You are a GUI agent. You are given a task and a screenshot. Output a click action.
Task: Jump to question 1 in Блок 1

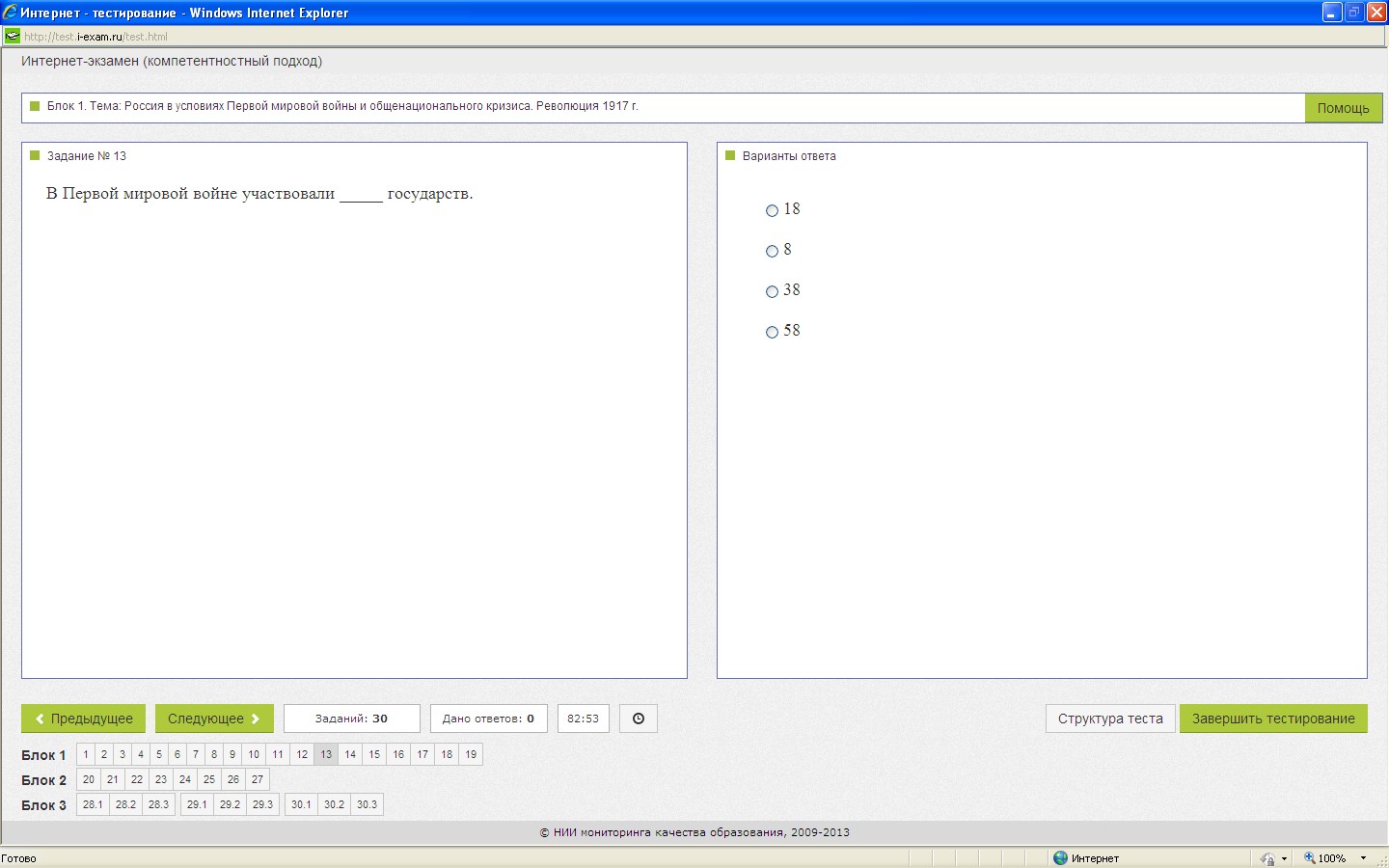(86, 754)
